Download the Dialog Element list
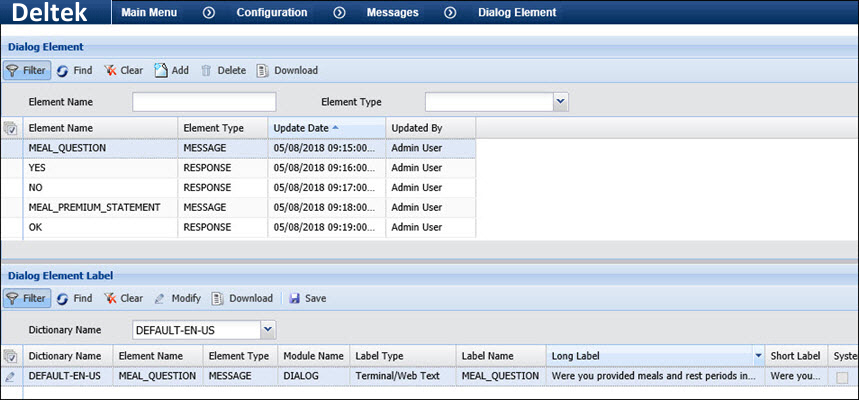 click(x=287, y=71)
